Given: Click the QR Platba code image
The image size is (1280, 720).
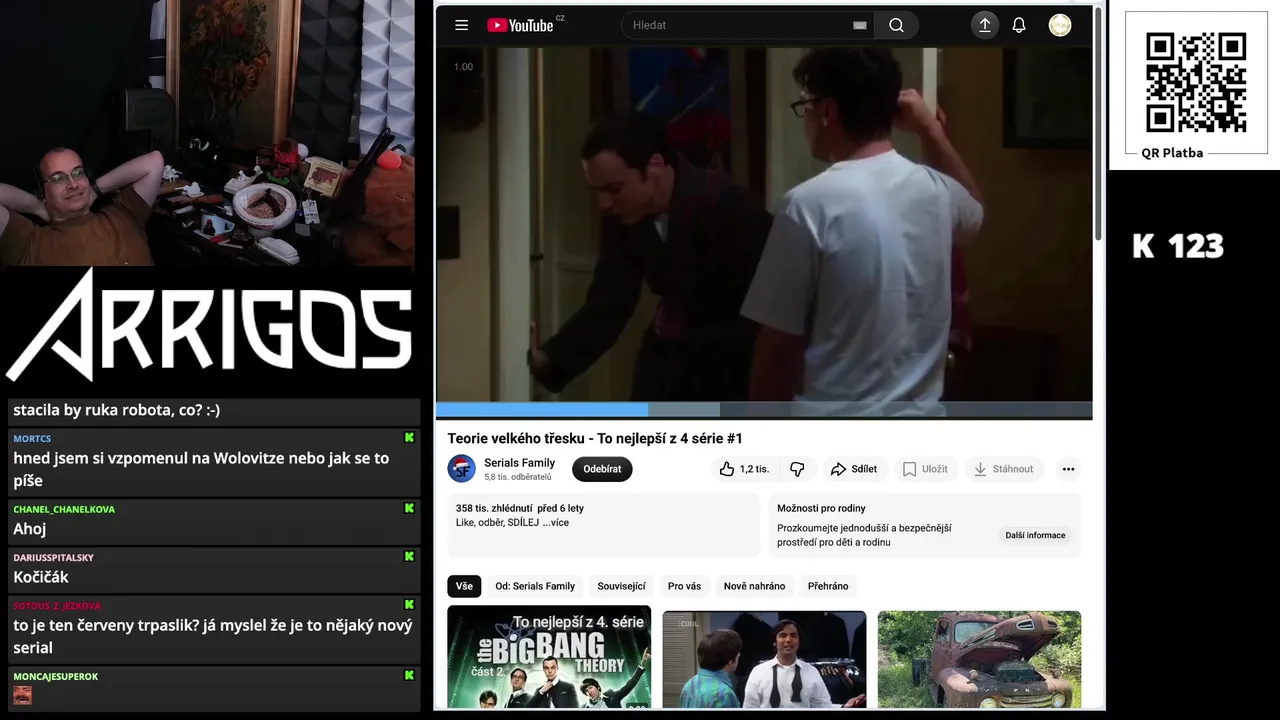Looking at the screenshot, I should (x=1196, y=83).
